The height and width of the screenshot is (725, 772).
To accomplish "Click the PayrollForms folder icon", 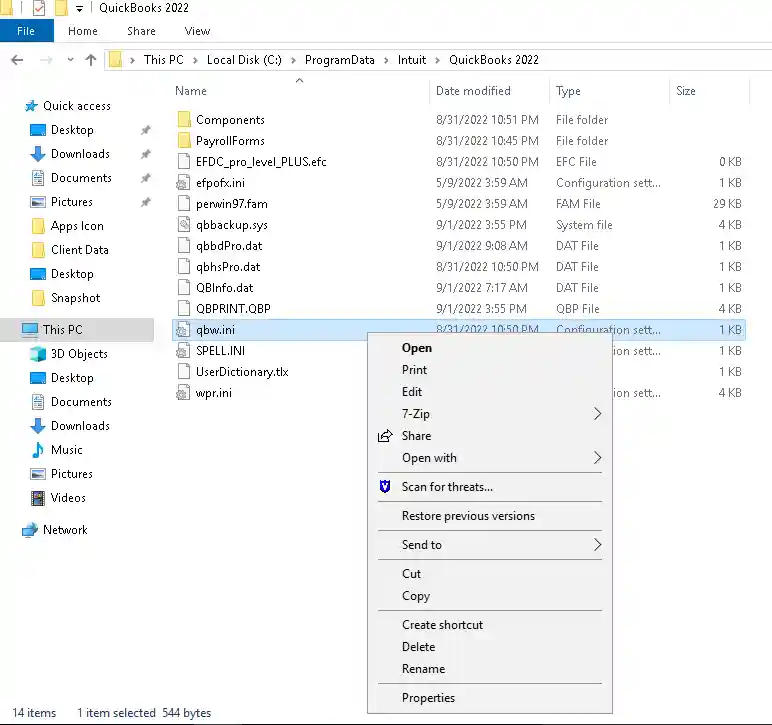I will coord(184,141).
